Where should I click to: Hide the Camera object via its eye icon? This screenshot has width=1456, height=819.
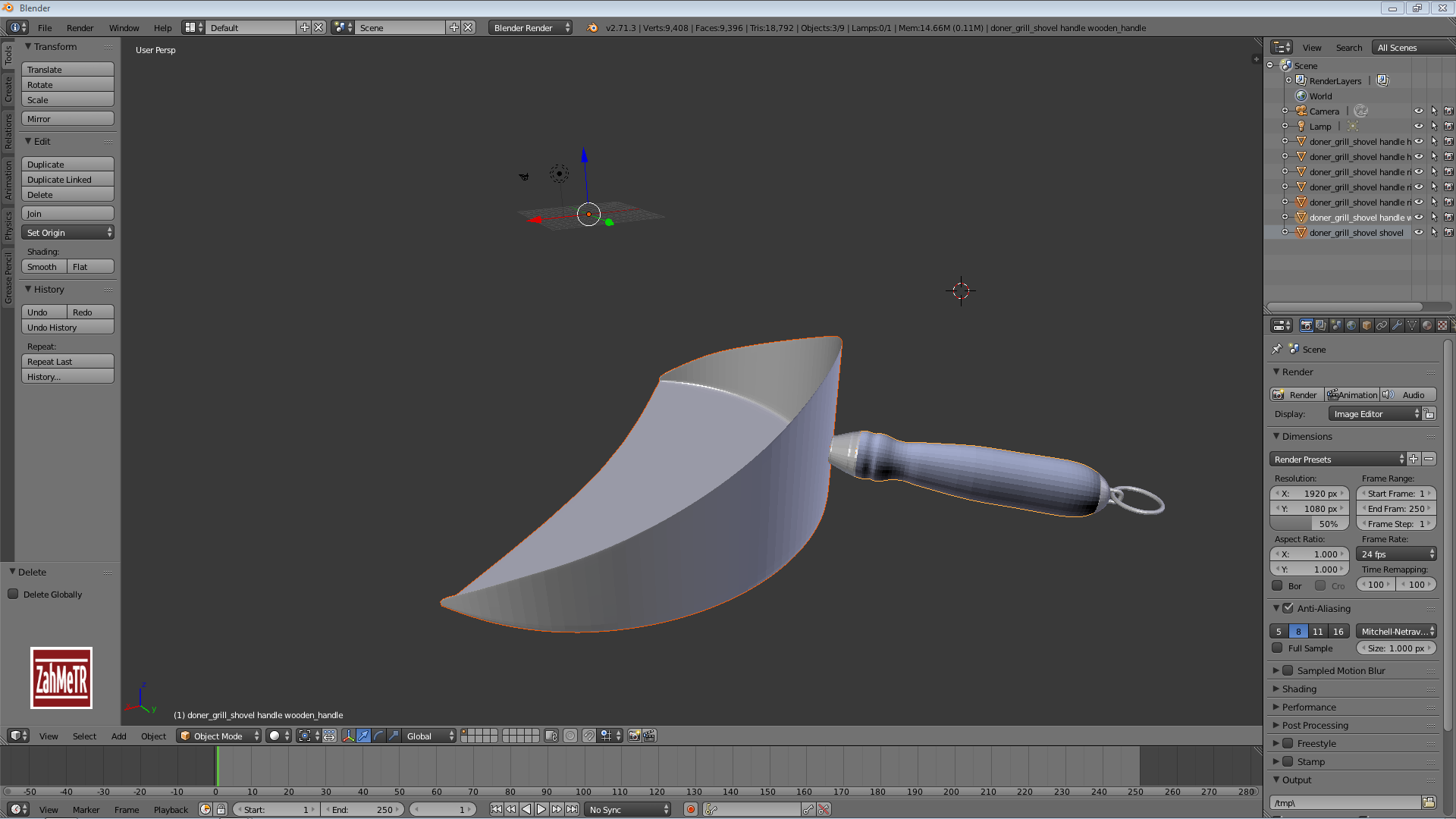(x=1418, y=111)
